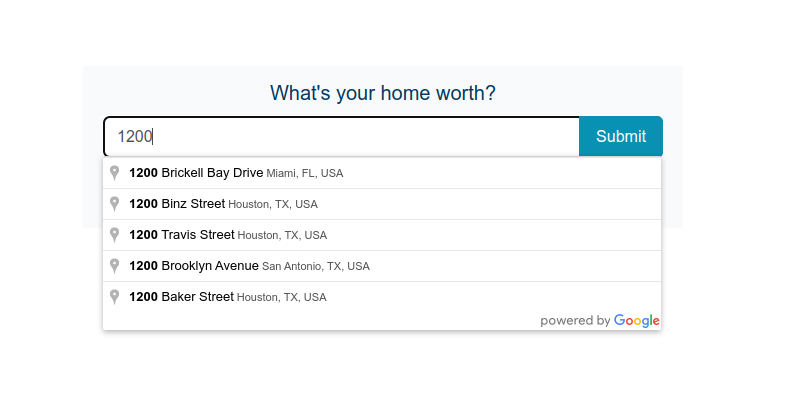Click the map pin beside Baker Street
The height and width of the screenshot is (412, 799).
115,297
